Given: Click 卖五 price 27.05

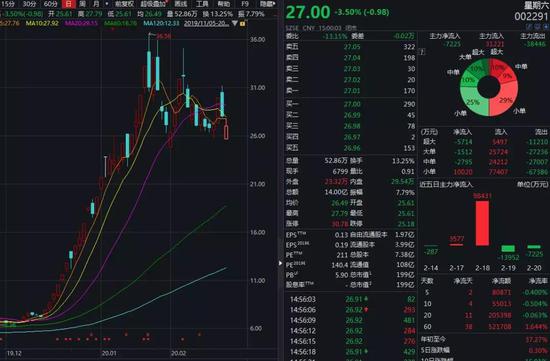Looking at the screenshot, I should [352, 47].
